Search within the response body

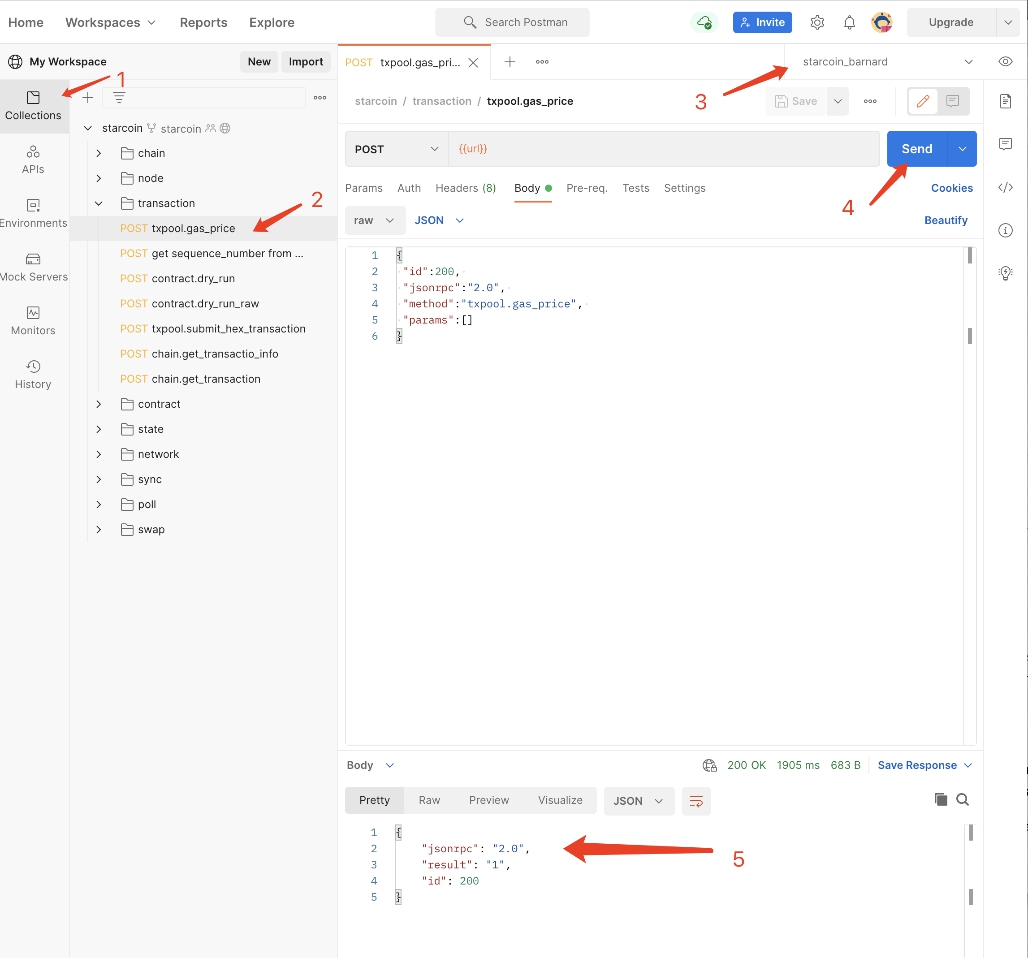962,799
